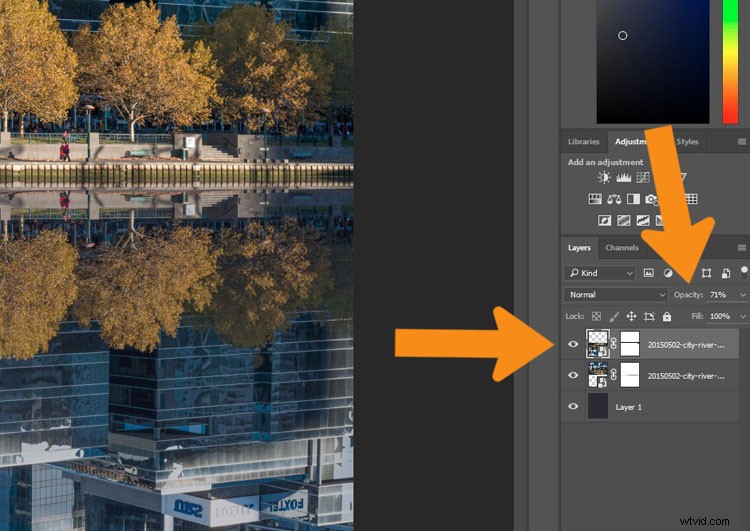
Task: Lock all layer attributes with padlock
Action: [667, 316]
